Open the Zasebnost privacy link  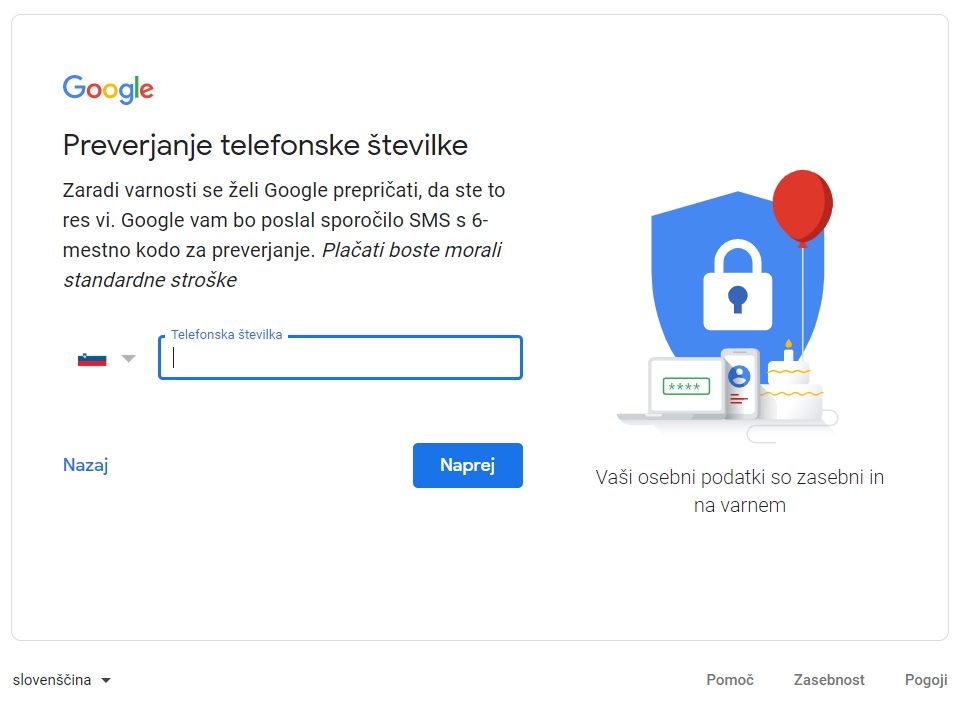click(829, 680)
